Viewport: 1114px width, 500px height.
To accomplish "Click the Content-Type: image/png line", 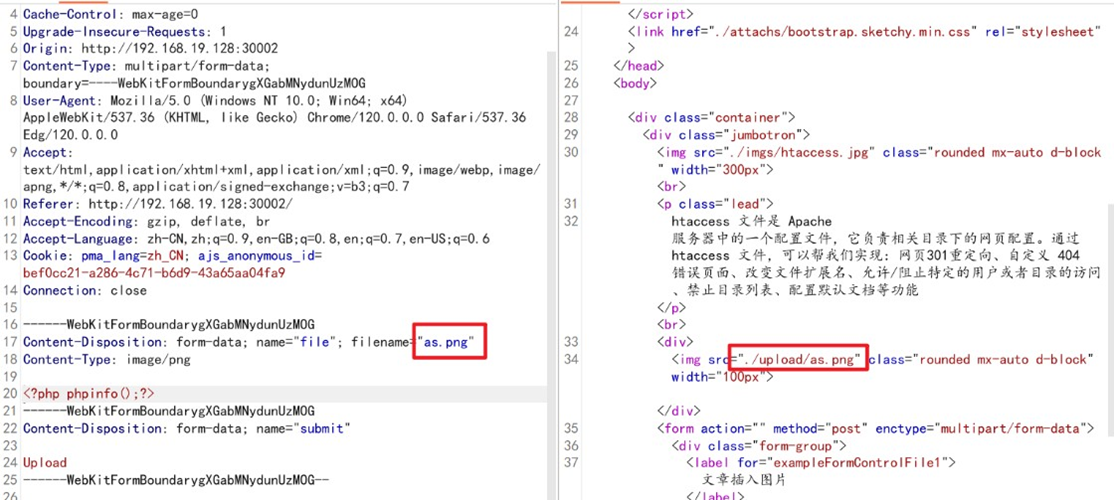I will coord(107,359).
